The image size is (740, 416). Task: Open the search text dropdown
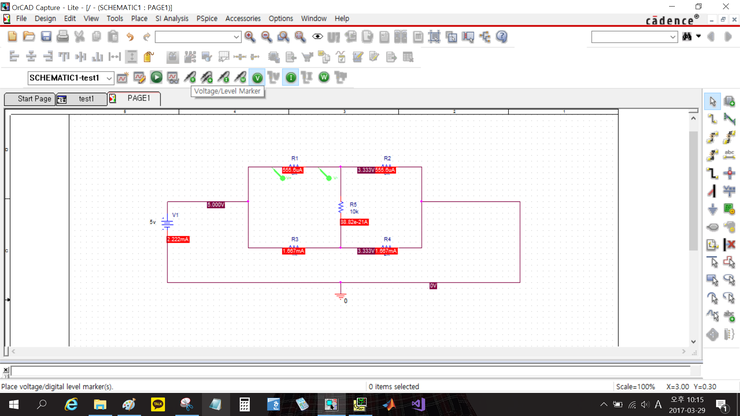tap(673, 37)
